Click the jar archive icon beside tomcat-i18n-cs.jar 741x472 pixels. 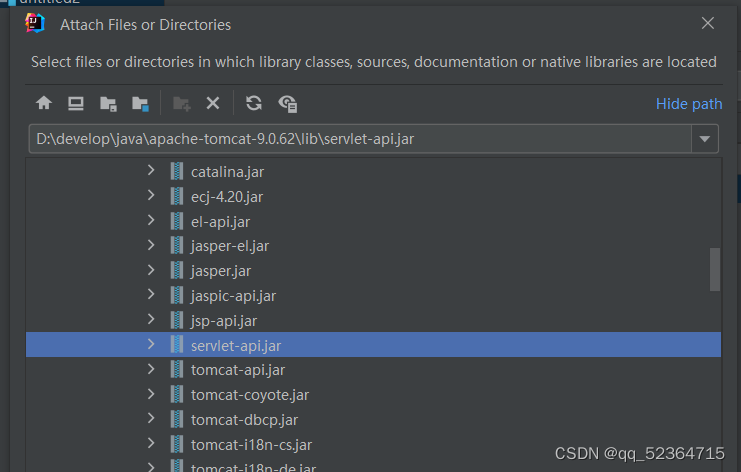(177, 444)
